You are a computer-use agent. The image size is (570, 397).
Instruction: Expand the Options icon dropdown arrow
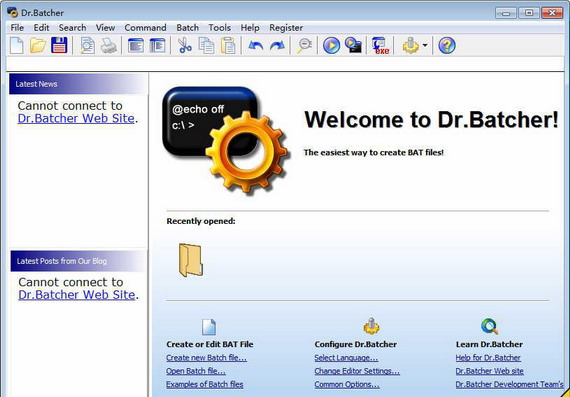425,46
